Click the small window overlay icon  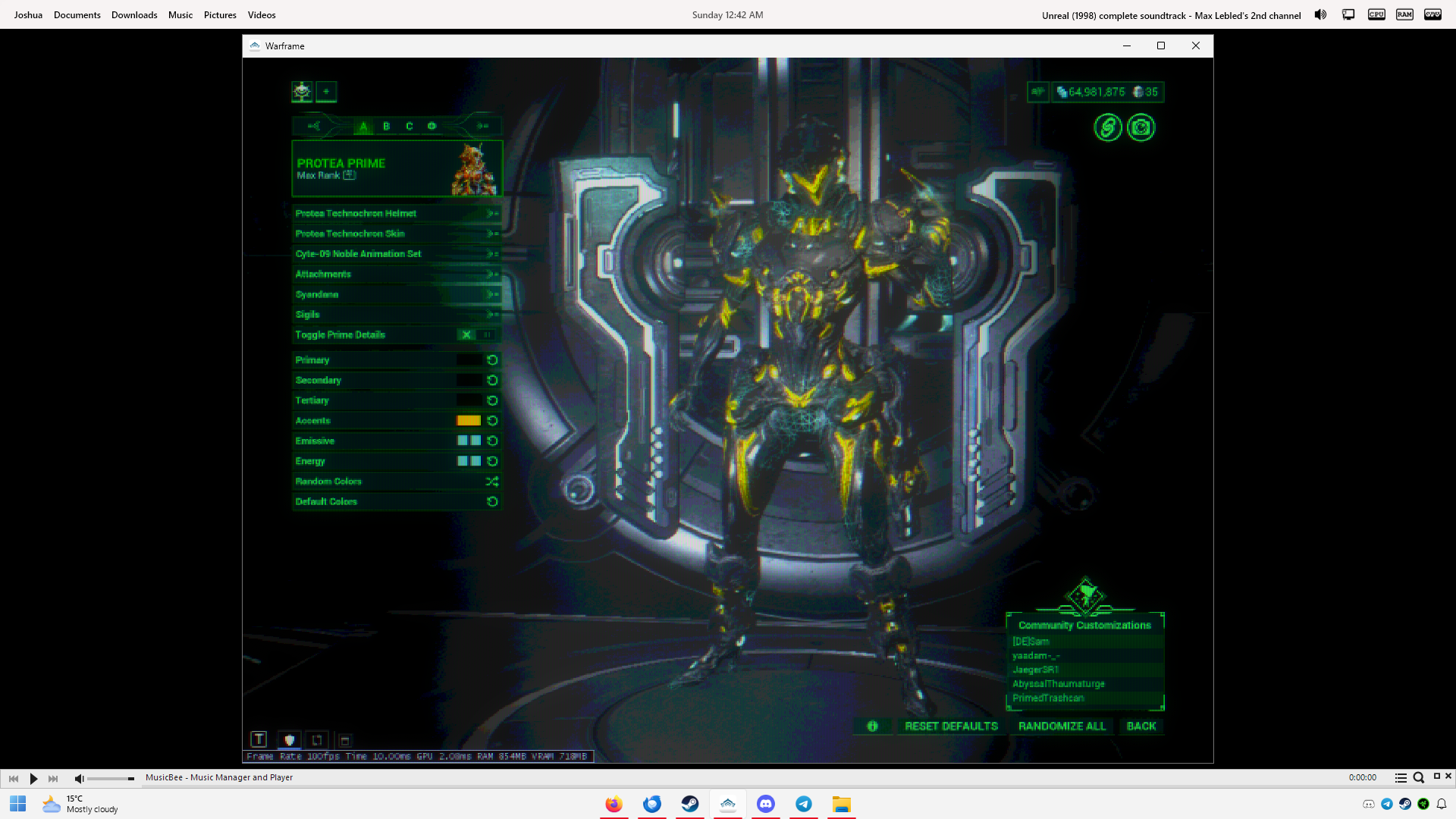(x=344, y=741)
